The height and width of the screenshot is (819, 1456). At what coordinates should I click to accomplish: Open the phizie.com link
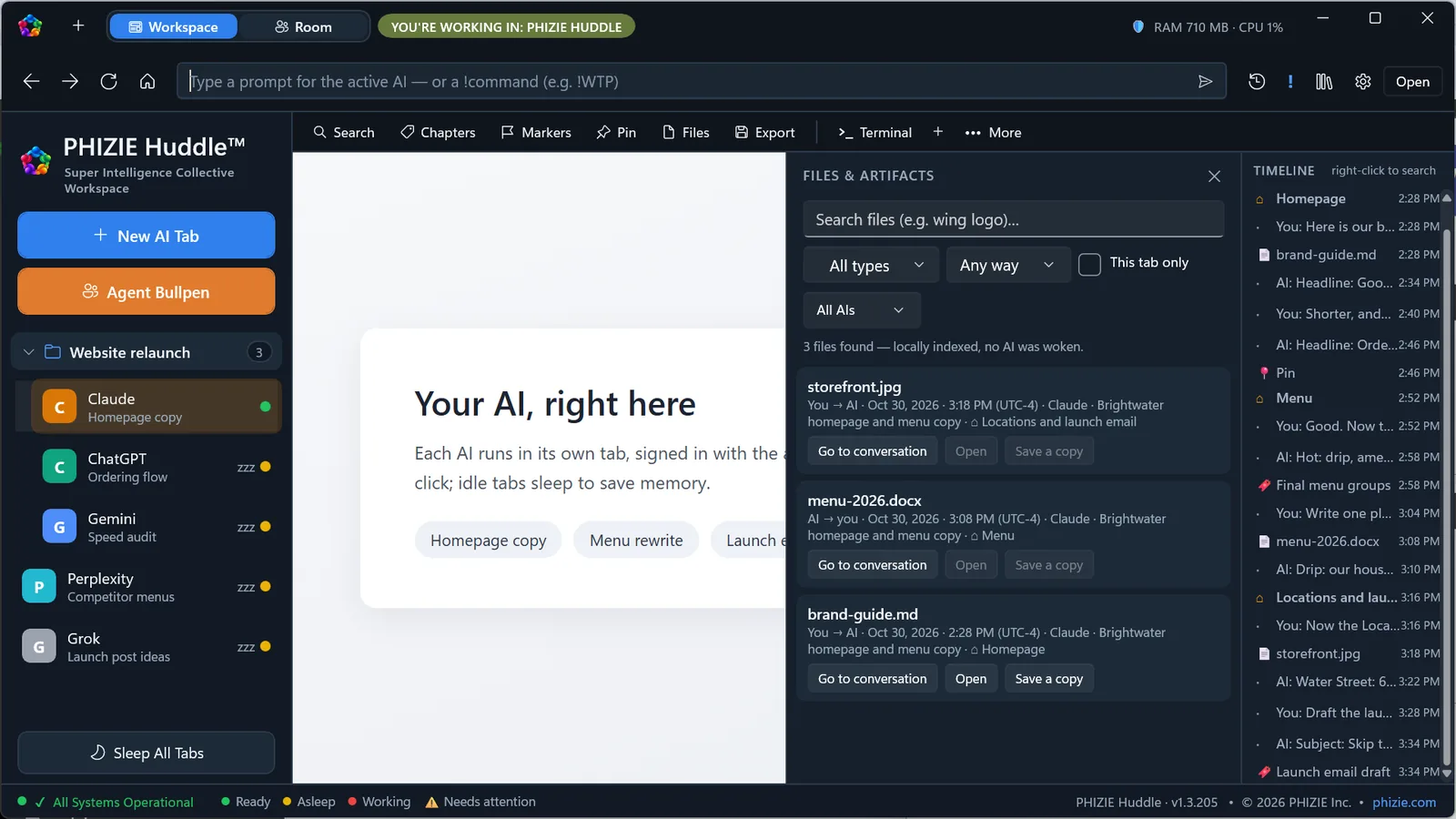1404,803
